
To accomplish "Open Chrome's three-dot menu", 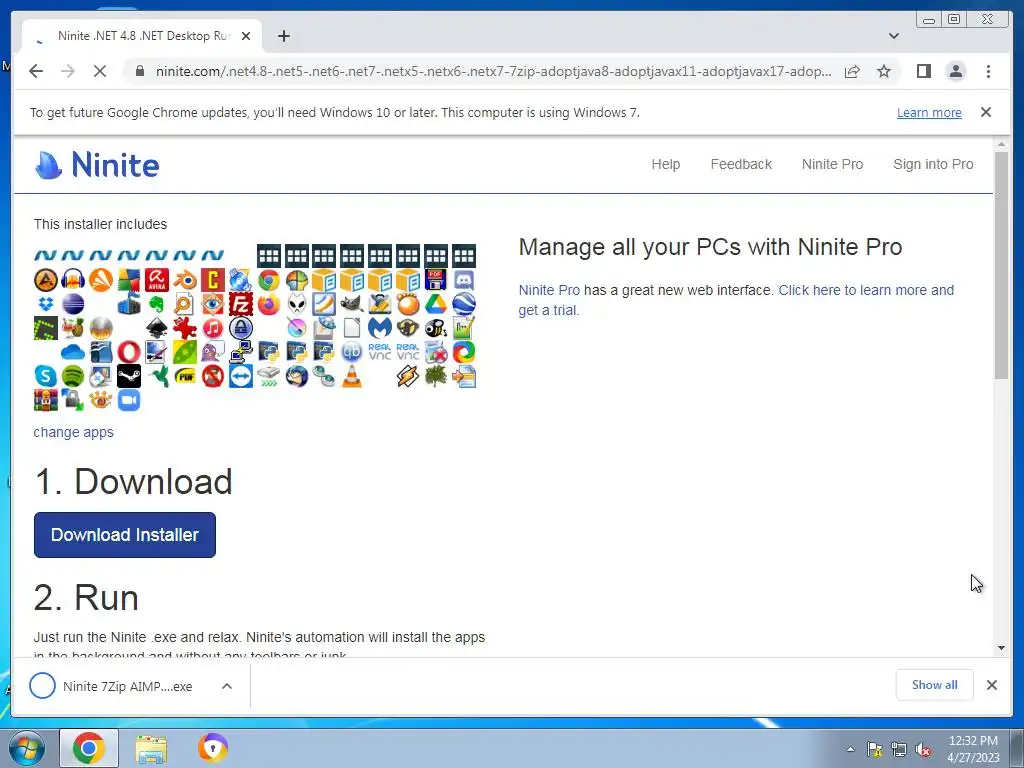I will click(988, 71).
